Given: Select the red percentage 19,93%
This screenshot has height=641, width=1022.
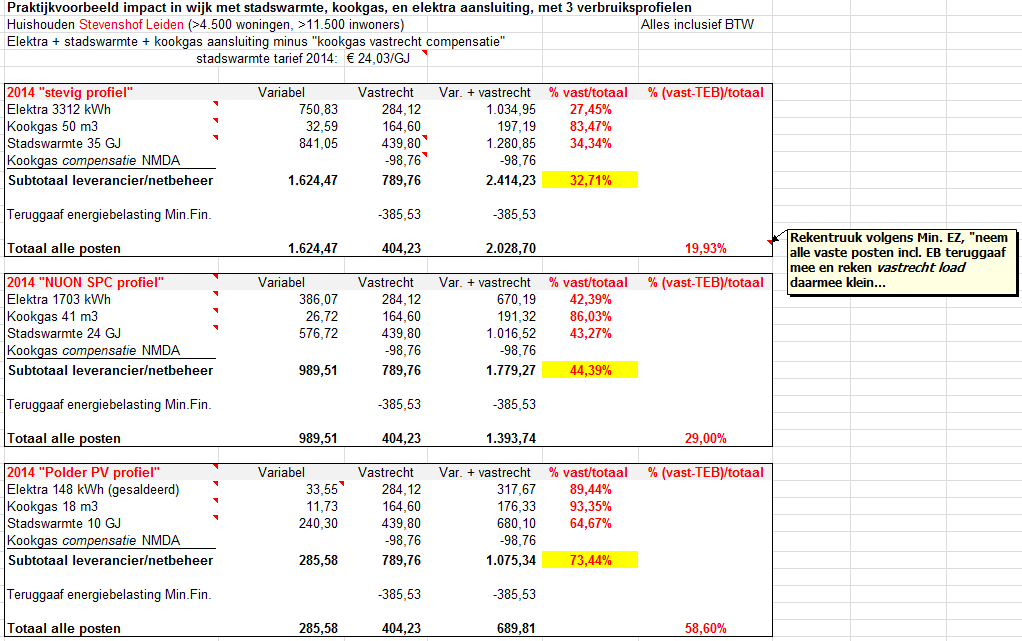Looking at the screenshot, I should point(706,248).
